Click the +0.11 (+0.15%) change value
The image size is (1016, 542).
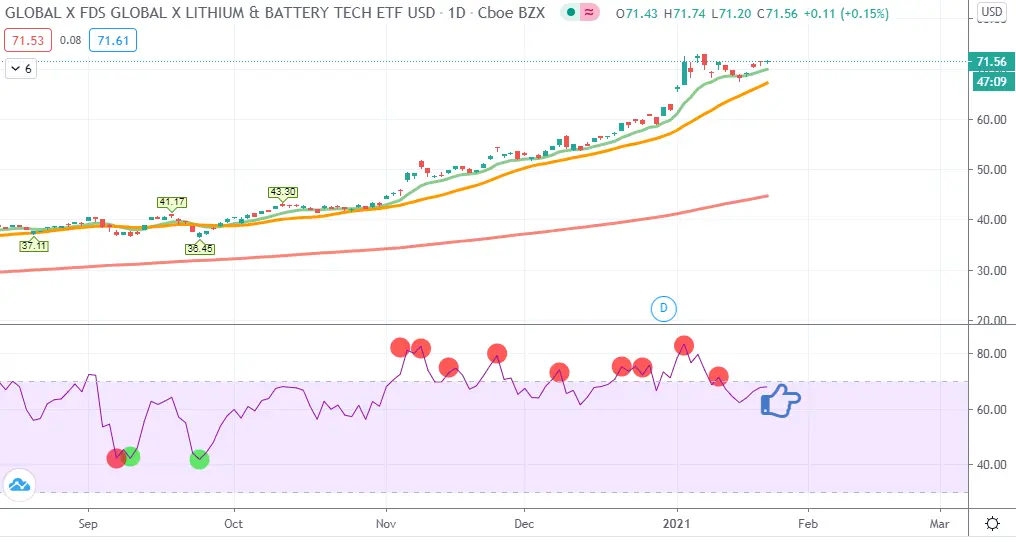click(x=846, y=14)
